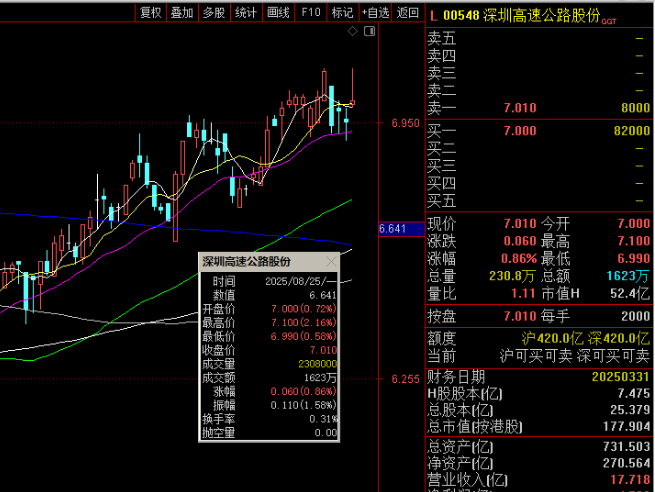Select the 画线 drawing tool button

click(278, 13)
